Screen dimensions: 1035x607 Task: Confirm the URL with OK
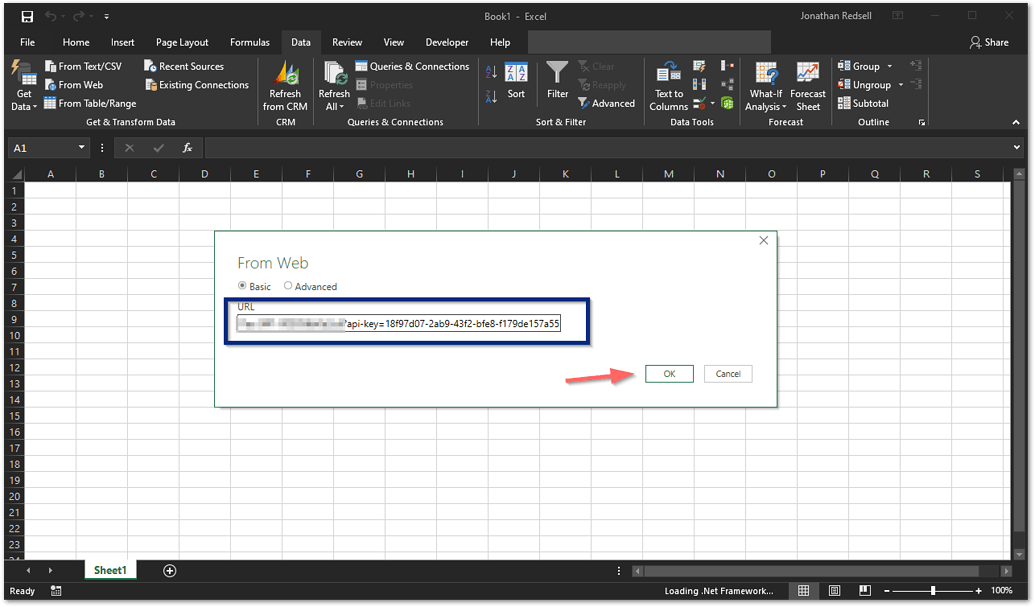coord(669,373)
